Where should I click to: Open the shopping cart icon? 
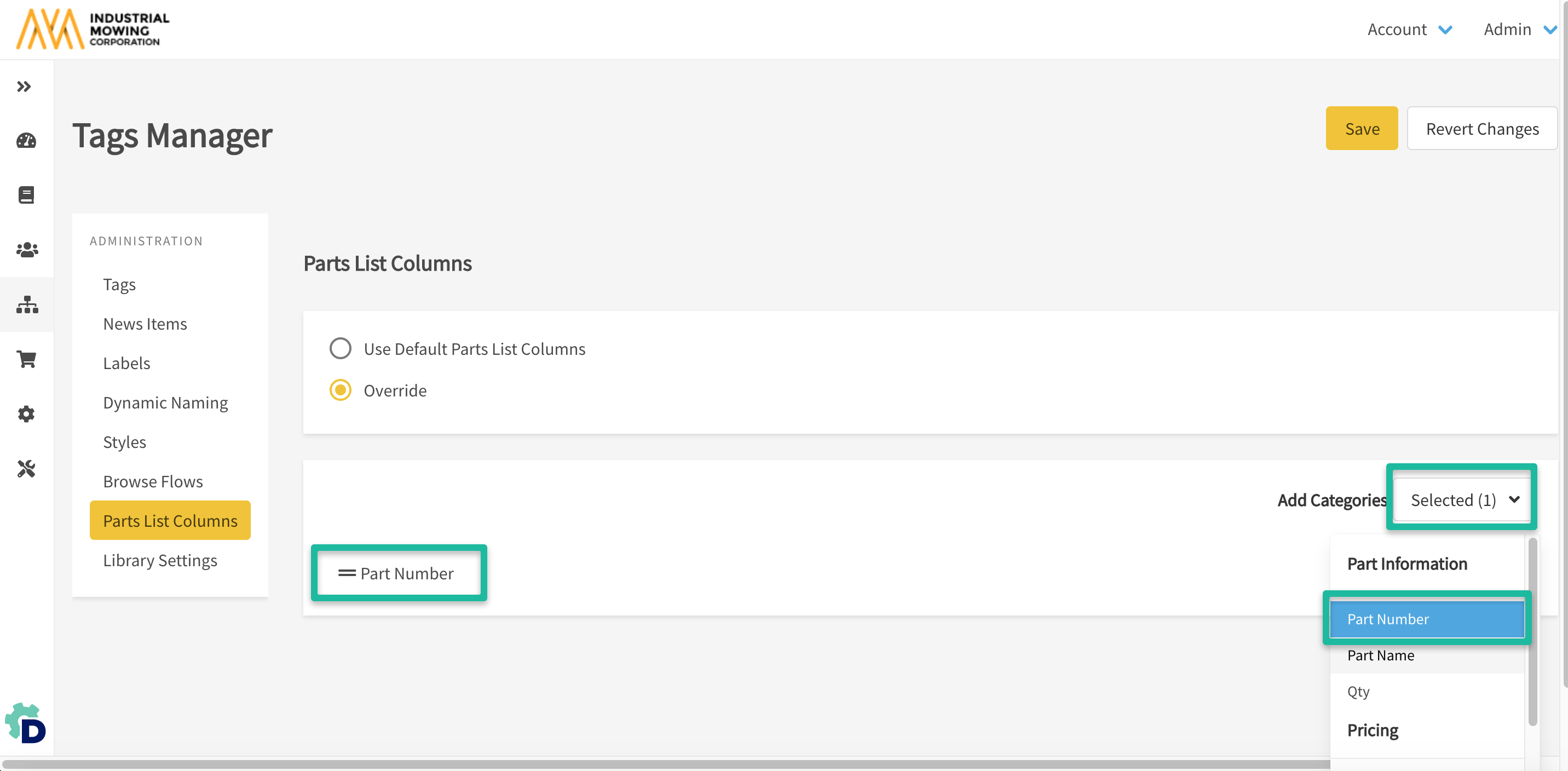(x=27, y=359)
